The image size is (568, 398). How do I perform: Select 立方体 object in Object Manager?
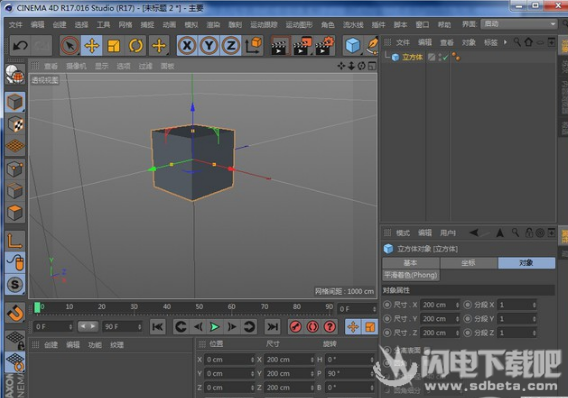coord(412,57)
